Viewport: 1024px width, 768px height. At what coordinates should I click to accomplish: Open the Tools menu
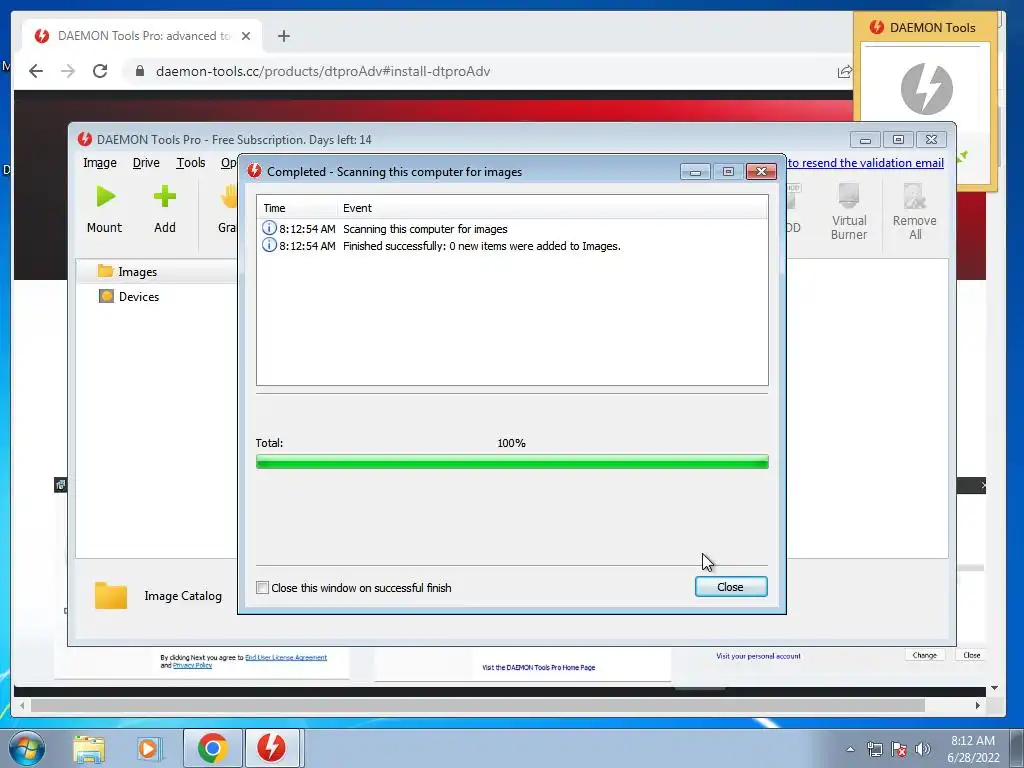tap(191, 163)
